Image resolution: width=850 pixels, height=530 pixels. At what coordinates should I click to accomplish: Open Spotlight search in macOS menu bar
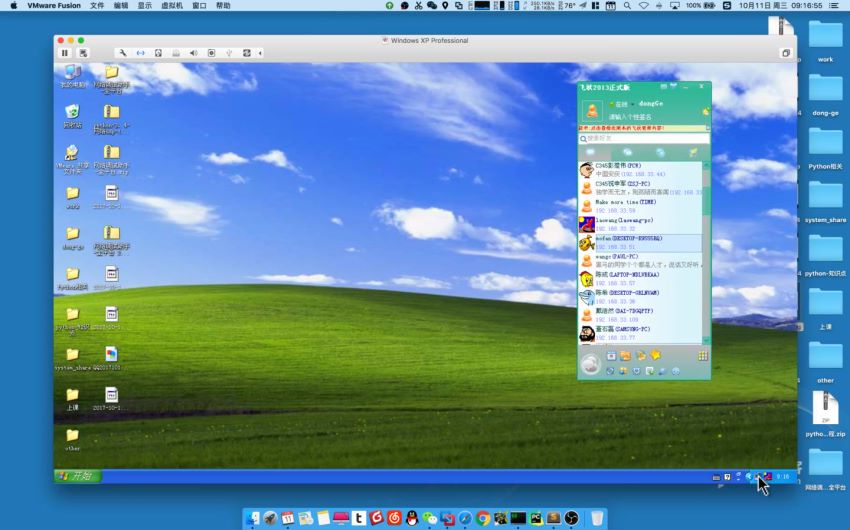coord(627,5)
